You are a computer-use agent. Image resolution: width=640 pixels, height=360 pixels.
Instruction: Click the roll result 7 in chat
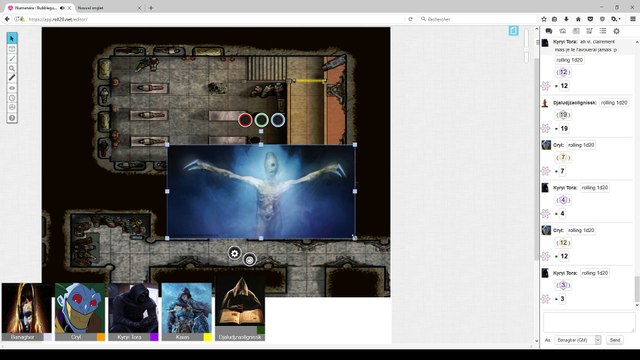562,171
